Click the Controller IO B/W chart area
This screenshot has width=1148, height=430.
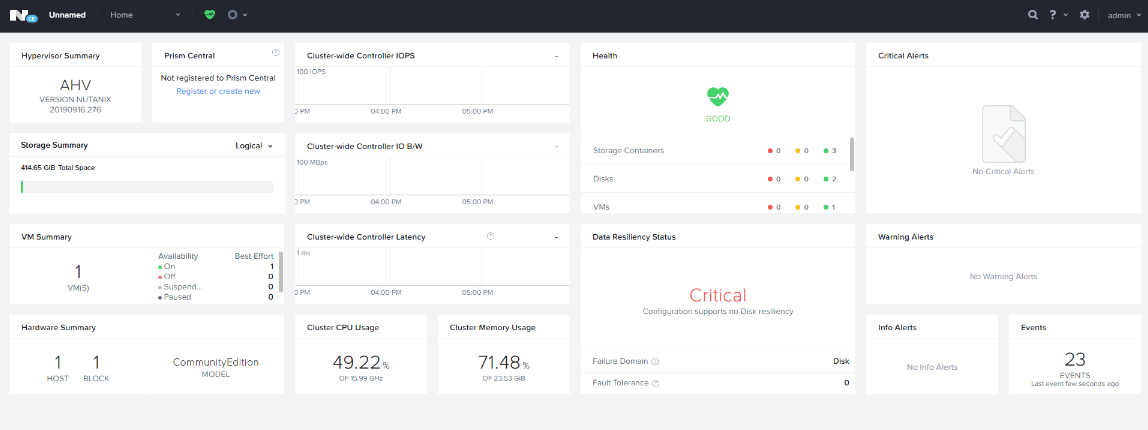[432, 177]
